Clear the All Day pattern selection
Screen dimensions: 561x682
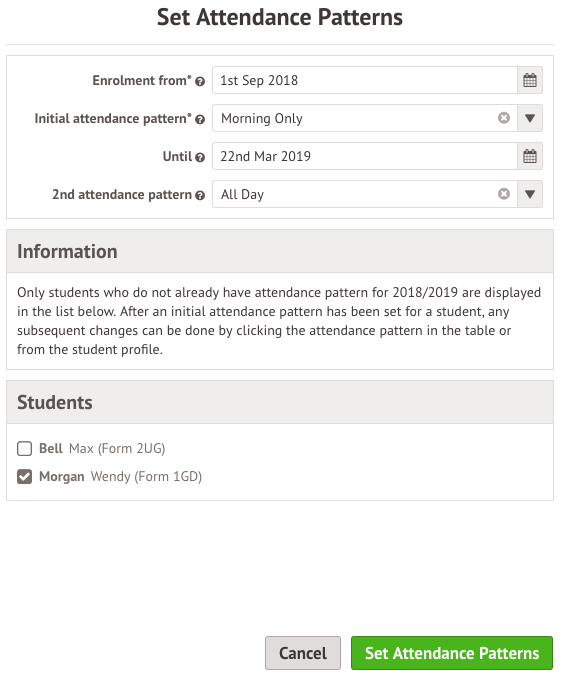point(504,194)
